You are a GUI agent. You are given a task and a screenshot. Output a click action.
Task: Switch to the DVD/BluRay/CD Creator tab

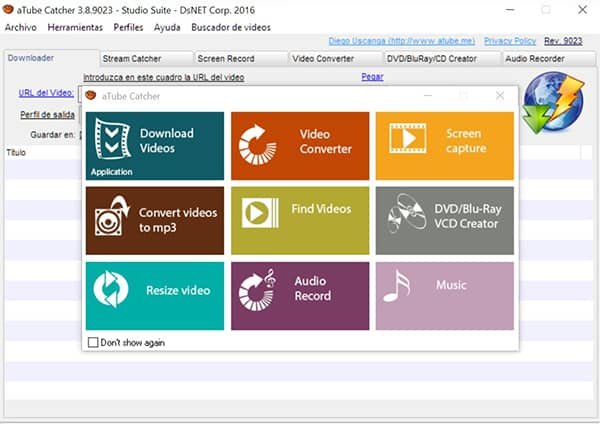click(x=442, y=59)
